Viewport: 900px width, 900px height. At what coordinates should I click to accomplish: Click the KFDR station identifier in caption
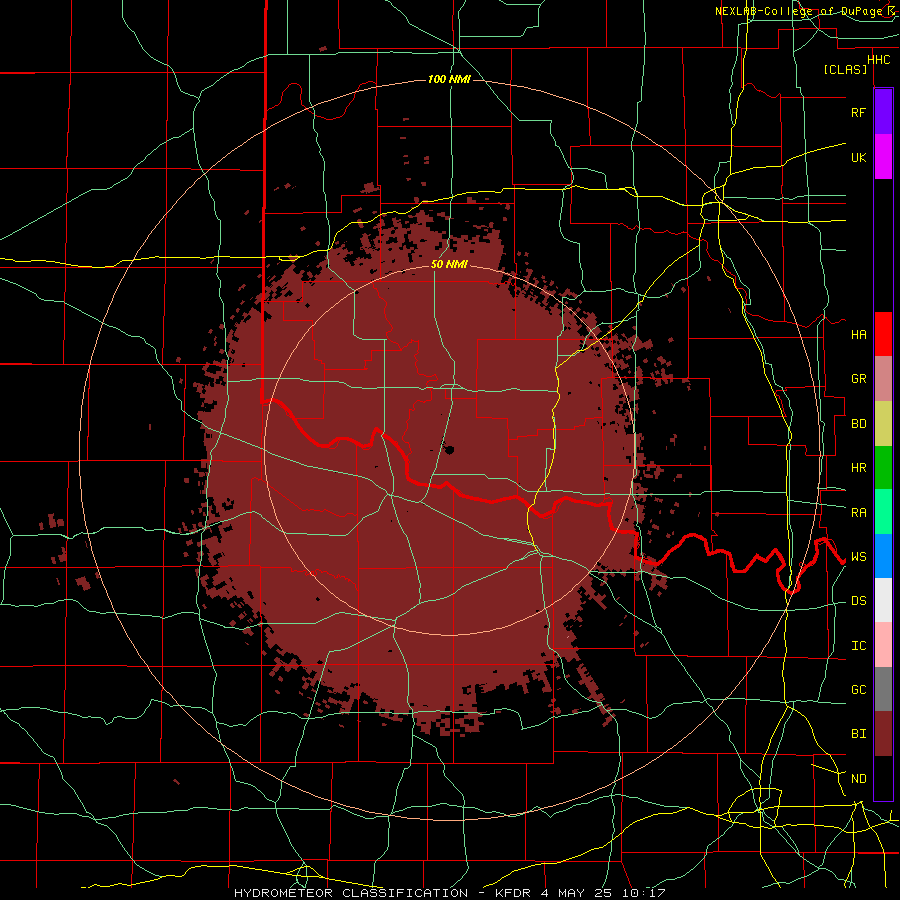[x=513, y=893]
